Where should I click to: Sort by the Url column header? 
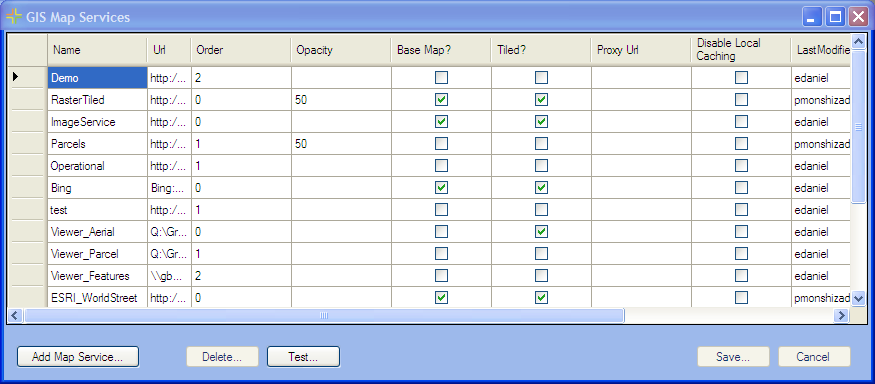[169, 50]
